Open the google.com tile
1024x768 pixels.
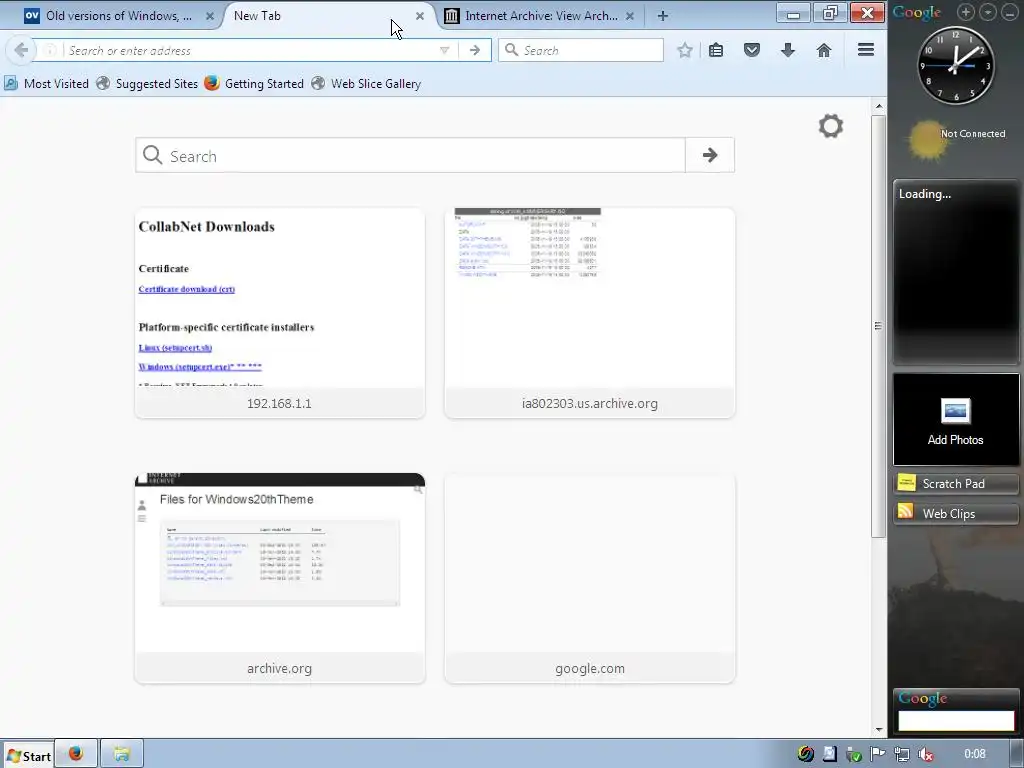590,578
